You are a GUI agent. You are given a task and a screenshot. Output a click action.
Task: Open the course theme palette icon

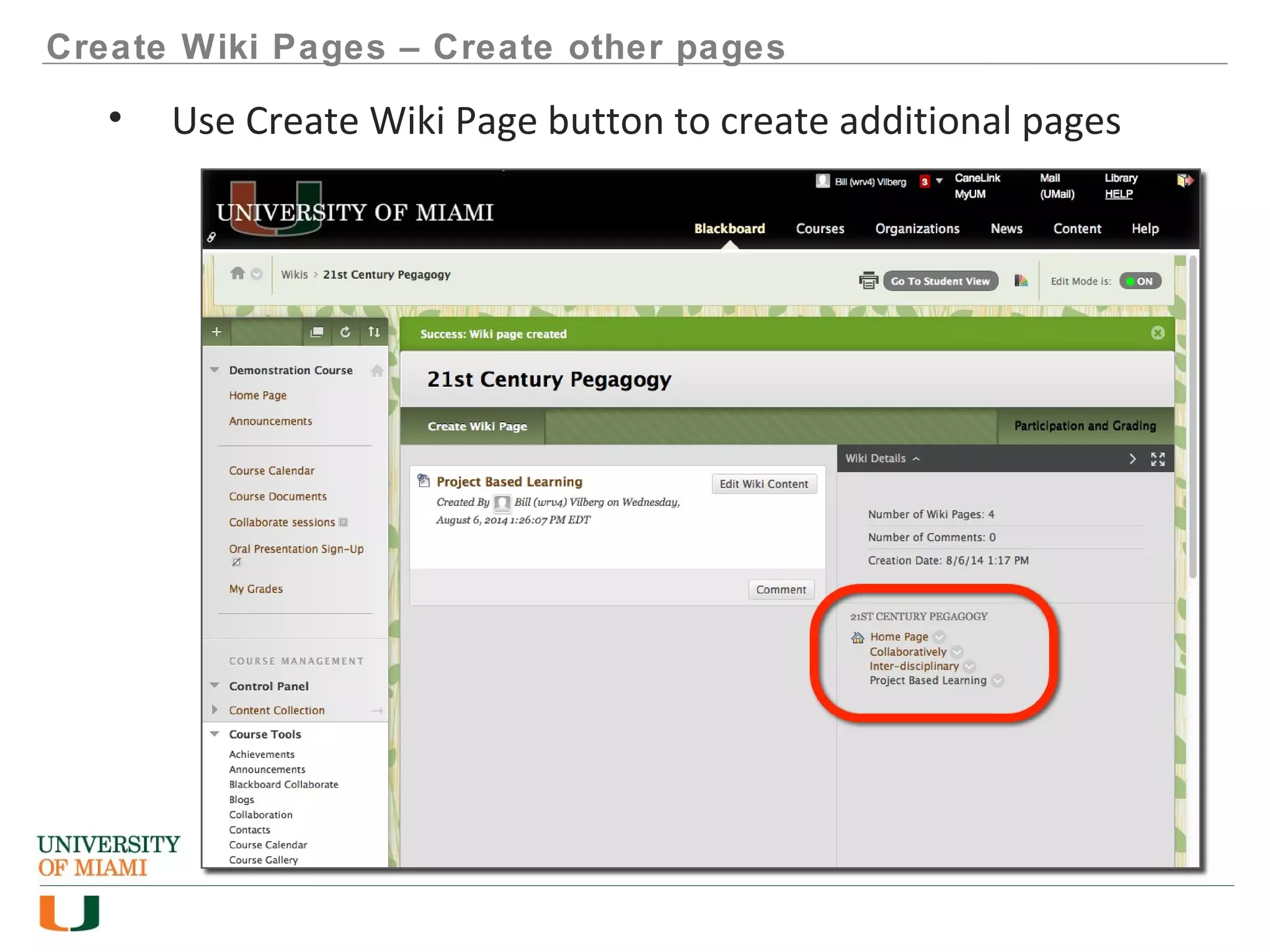(1021, 281)
